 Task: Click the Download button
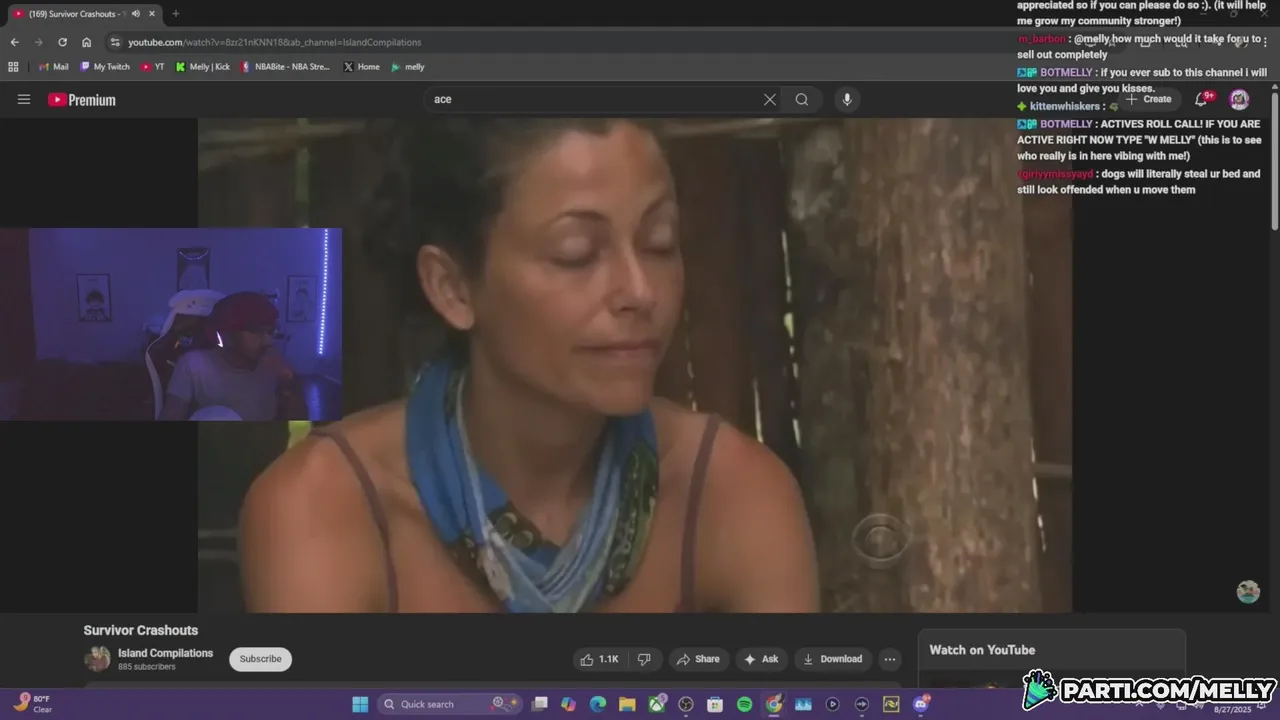[x=833, y=659]
